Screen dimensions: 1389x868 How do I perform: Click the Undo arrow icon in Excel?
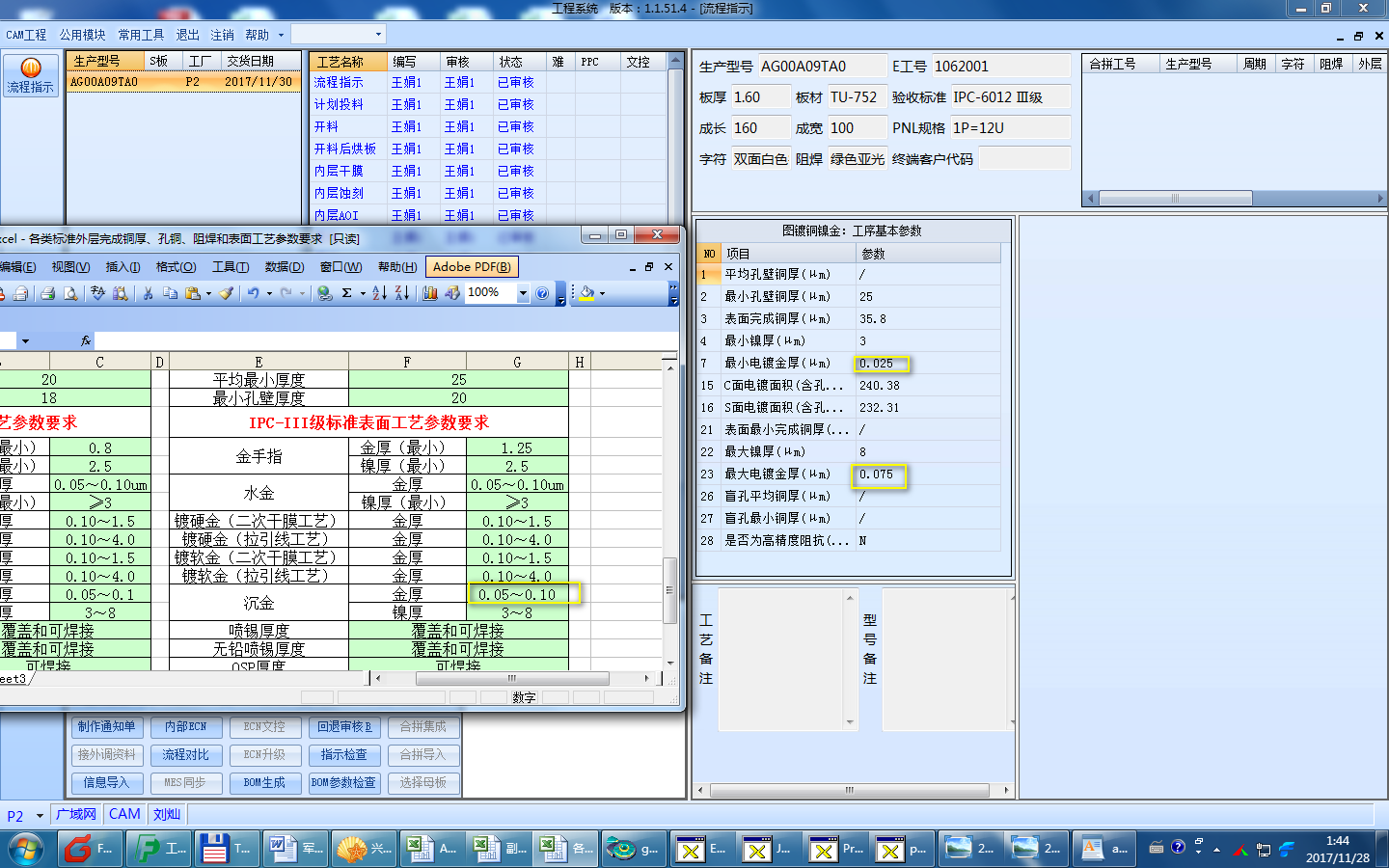(x=253, y=293)
